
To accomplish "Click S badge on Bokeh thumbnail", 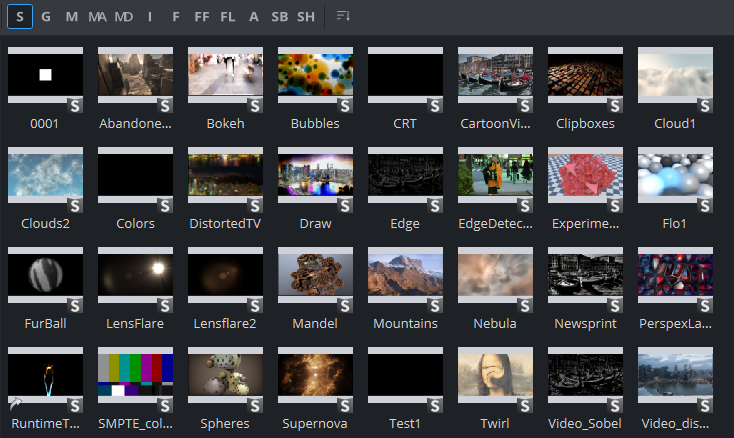I will [x=255, y=105].
